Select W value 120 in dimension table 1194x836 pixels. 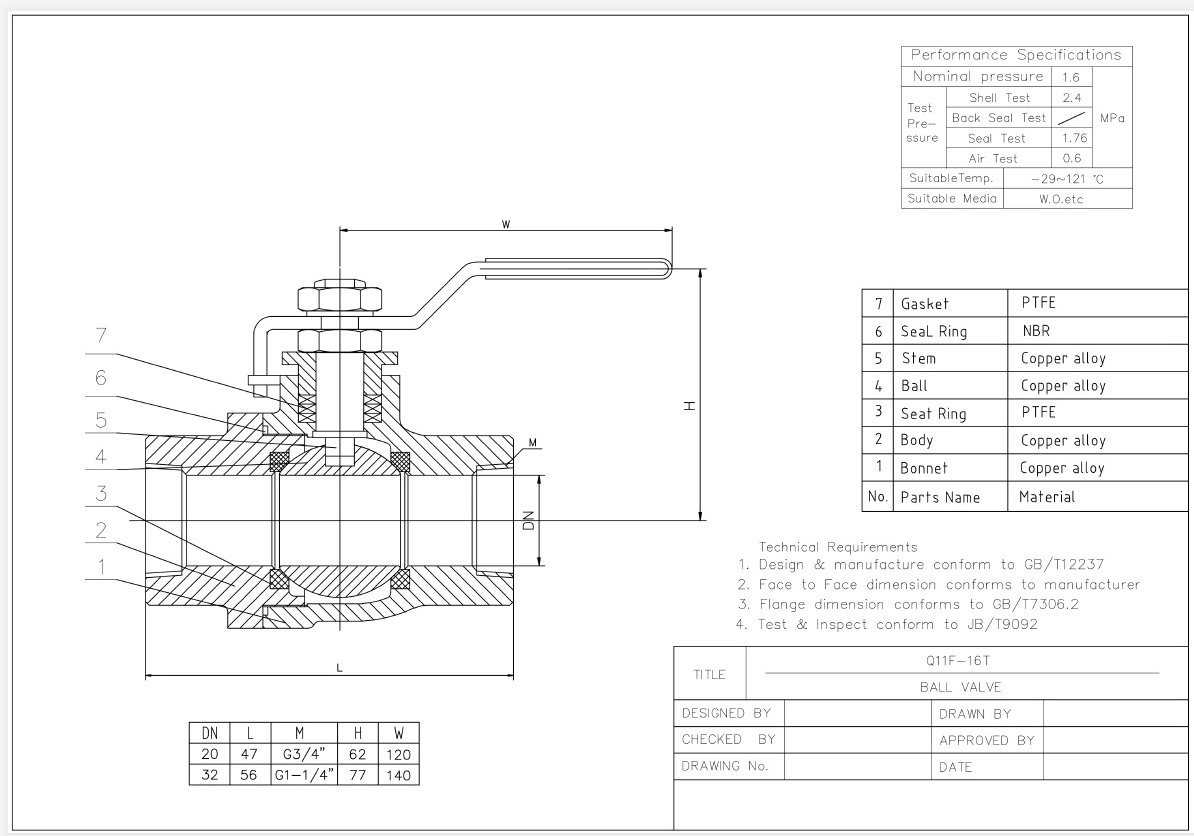tap(398, 755)
